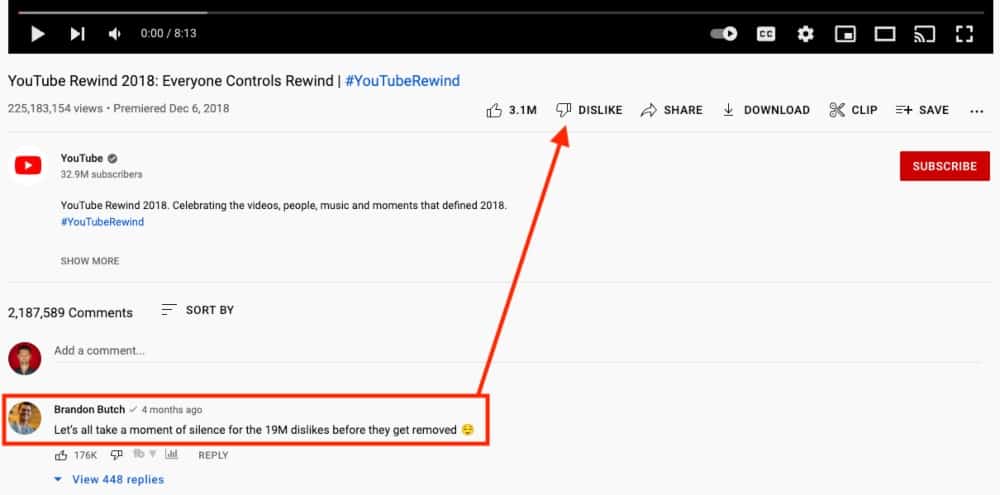The image size is (1000, 495).
Task: Switch to theater mode
Action: [x=885, y=34]
